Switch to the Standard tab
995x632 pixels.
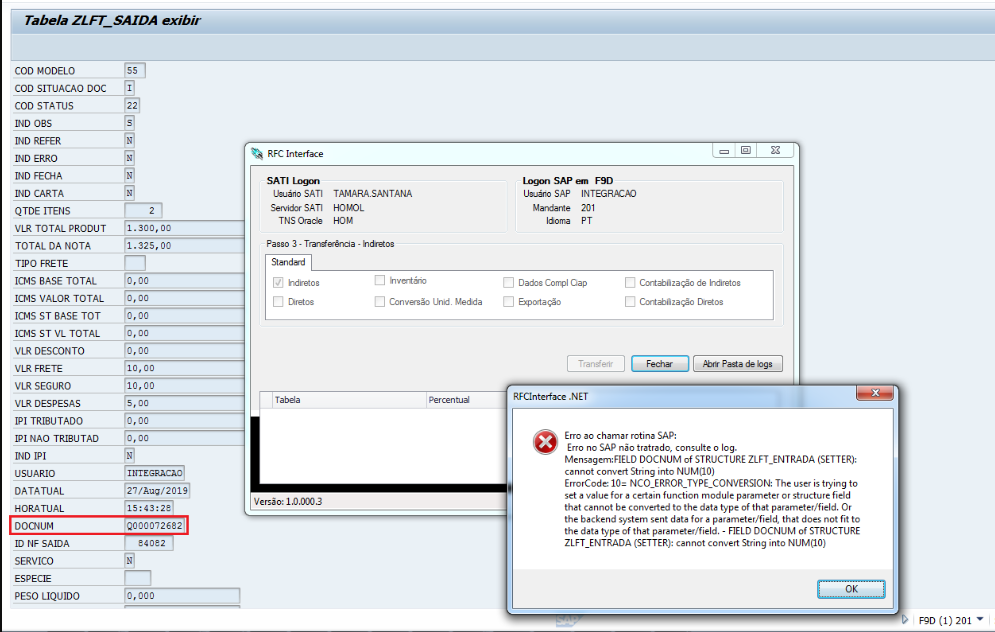[x=290, y=262]
